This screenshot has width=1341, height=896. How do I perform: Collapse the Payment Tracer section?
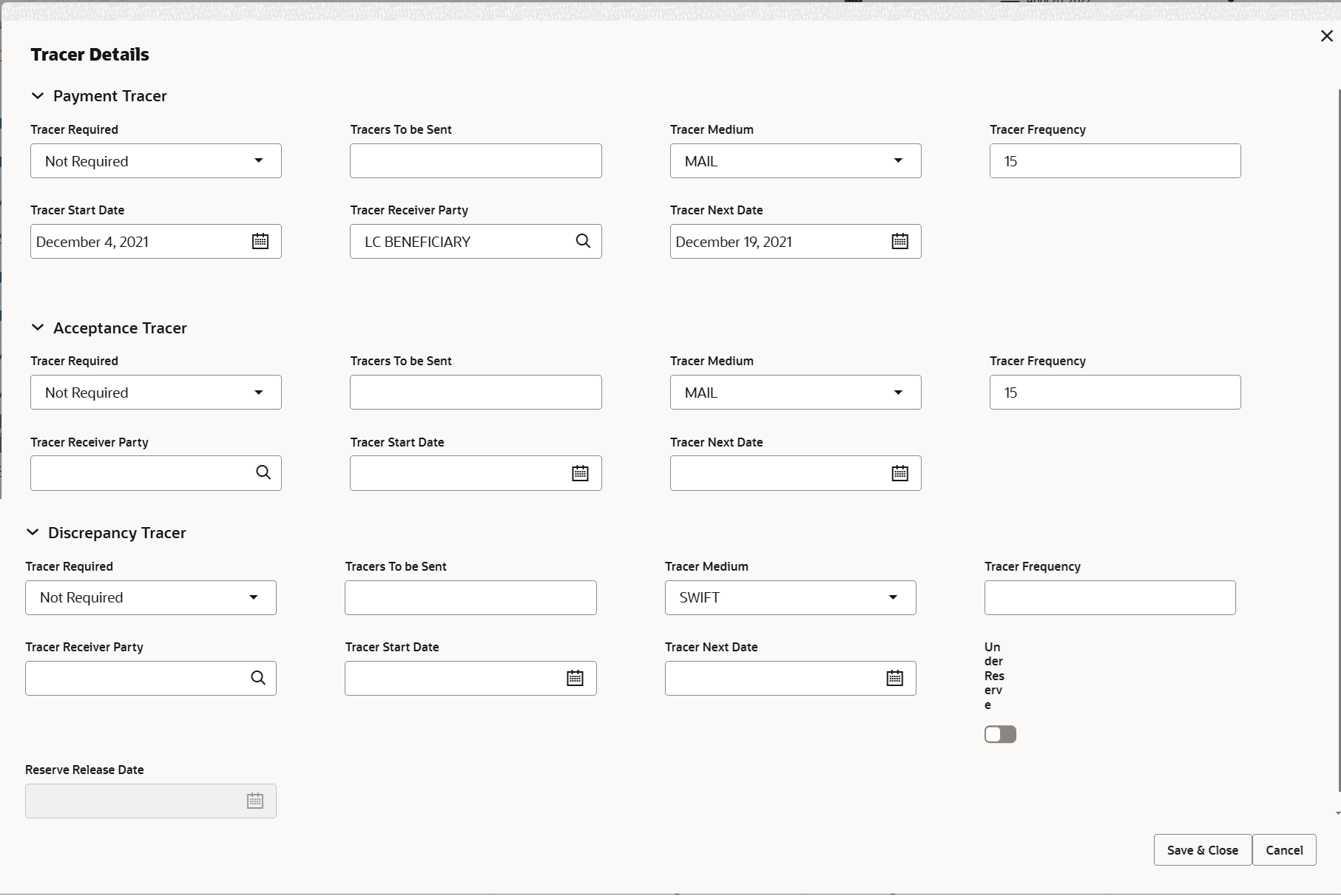tap(38, 96)
